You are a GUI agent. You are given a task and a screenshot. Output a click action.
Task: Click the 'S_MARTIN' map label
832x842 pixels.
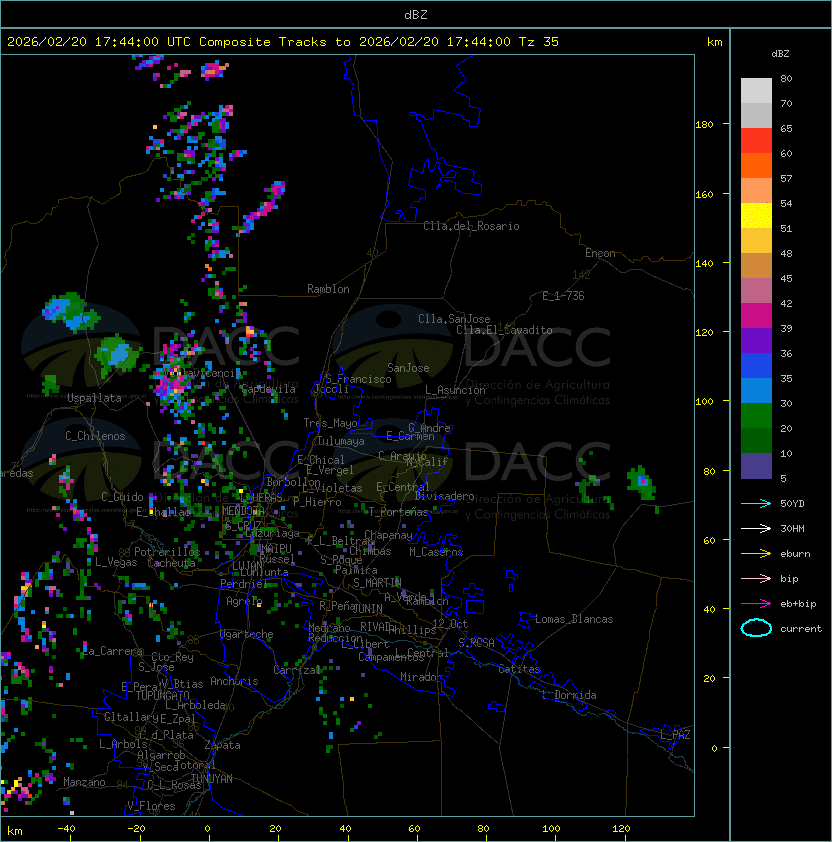click(x=377, y=583)
